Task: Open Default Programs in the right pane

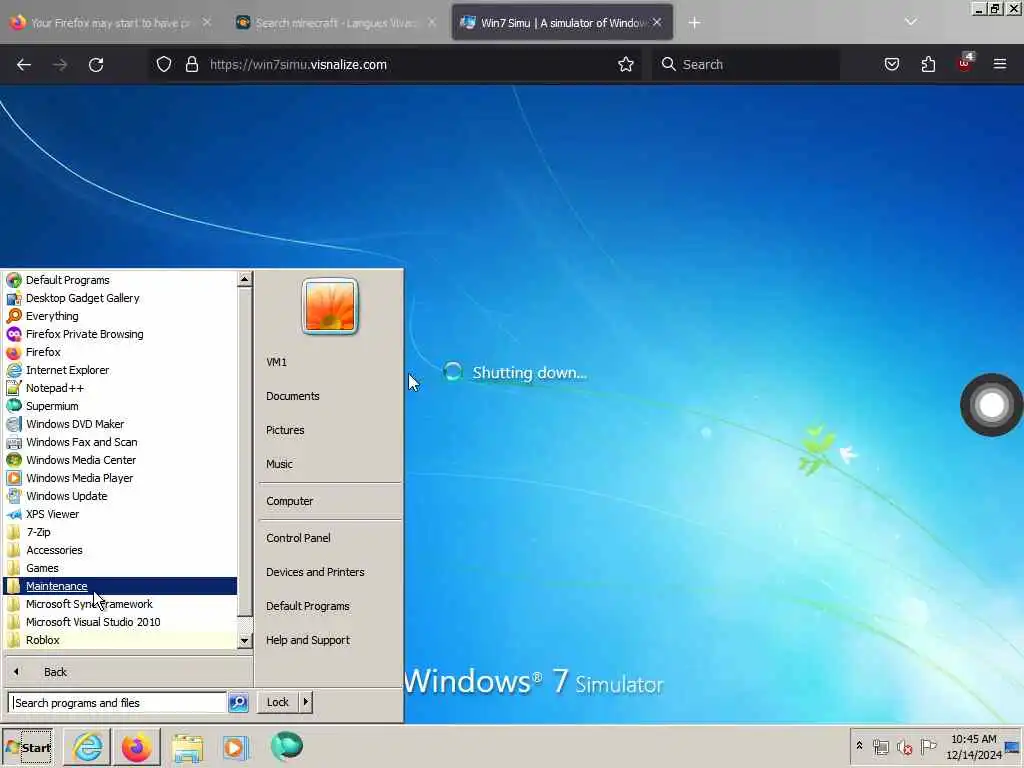Action: 308,606
